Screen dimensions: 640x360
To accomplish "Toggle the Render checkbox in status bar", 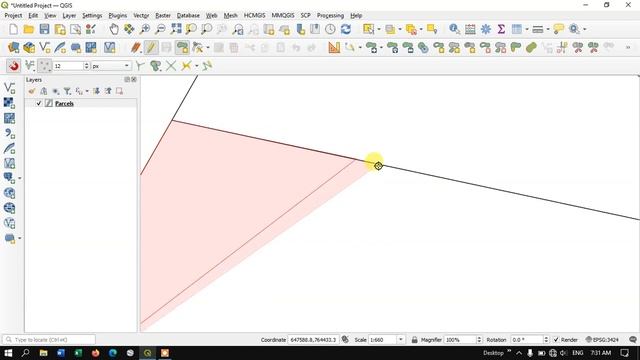I will tap(556, 340).
